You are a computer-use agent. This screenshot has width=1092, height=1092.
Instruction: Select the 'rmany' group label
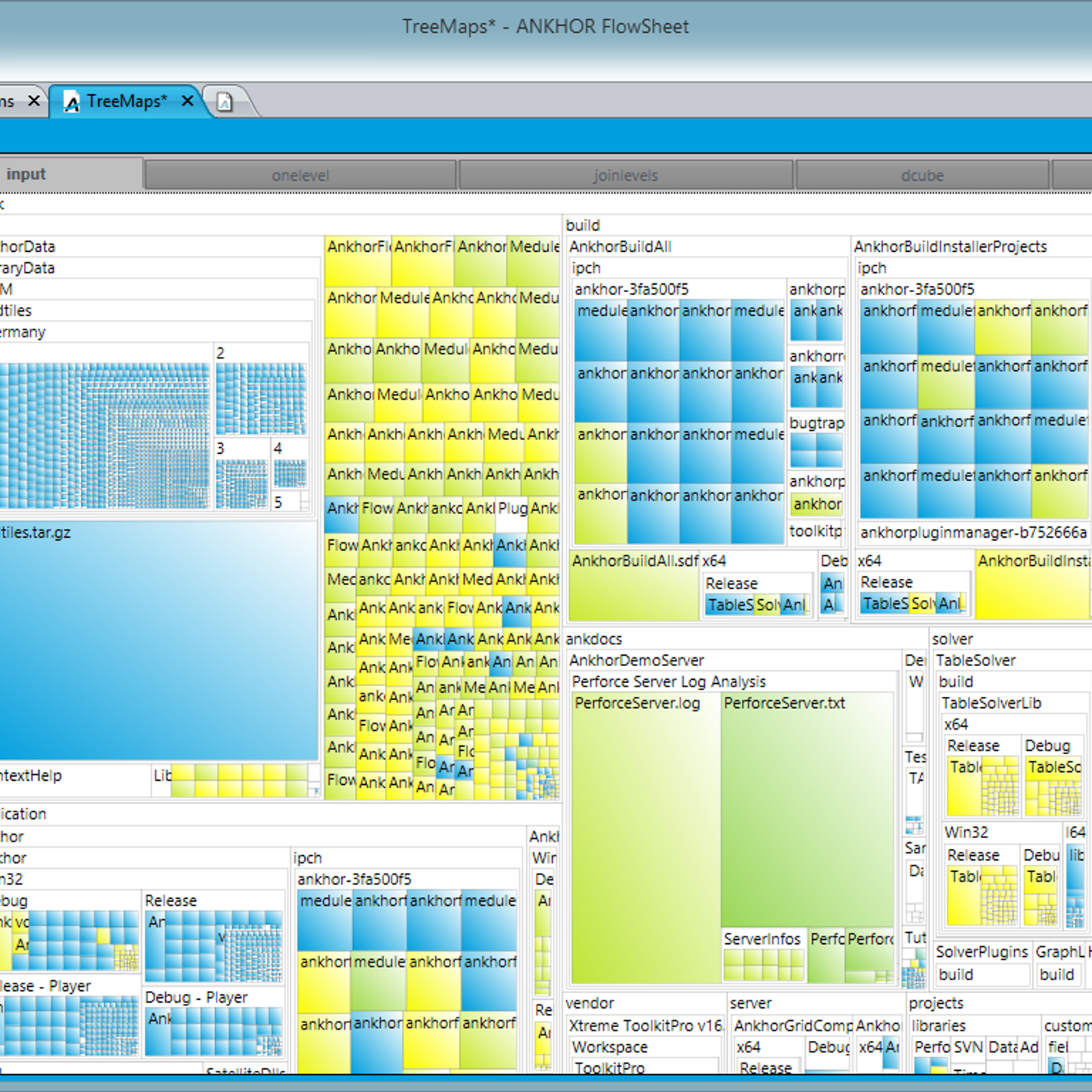pos(23,332)
